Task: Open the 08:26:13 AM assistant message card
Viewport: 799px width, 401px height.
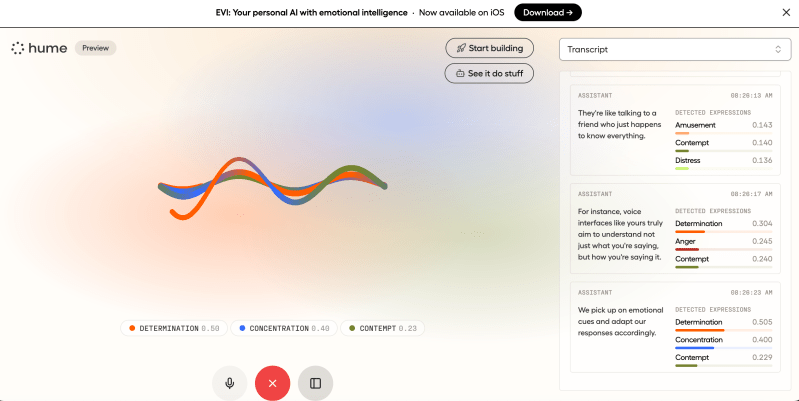Action: point(675,130)
